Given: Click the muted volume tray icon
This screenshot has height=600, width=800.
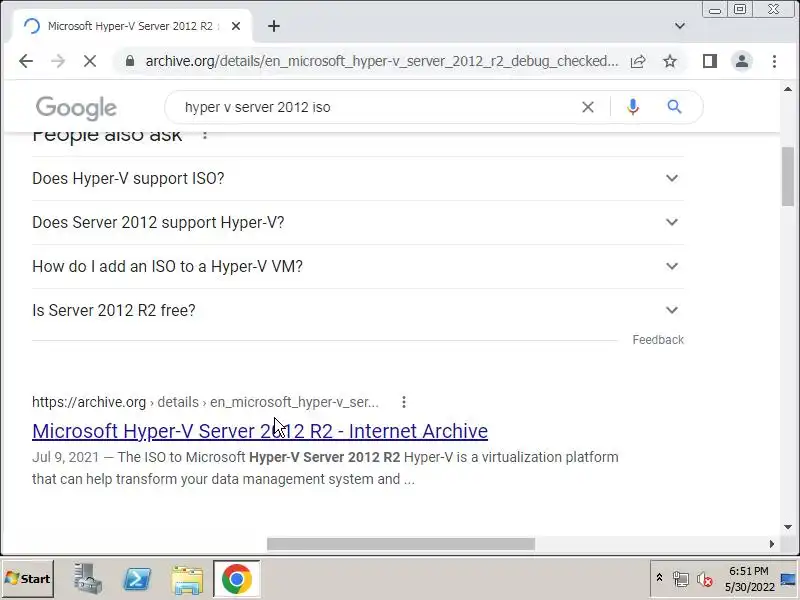Looking at the screenshot, I should point(705,579).
